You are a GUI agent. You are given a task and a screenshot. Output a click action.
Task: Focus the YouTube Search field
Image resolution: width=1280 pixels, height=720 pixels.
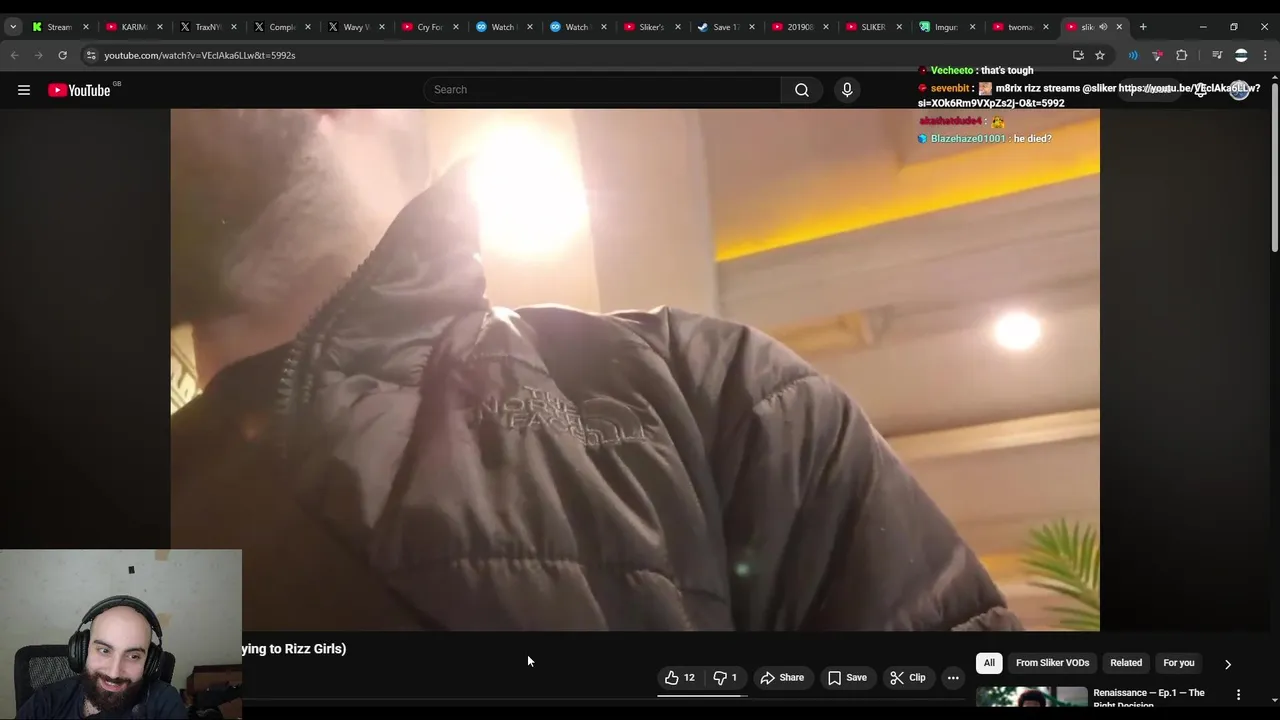(603, 90)
